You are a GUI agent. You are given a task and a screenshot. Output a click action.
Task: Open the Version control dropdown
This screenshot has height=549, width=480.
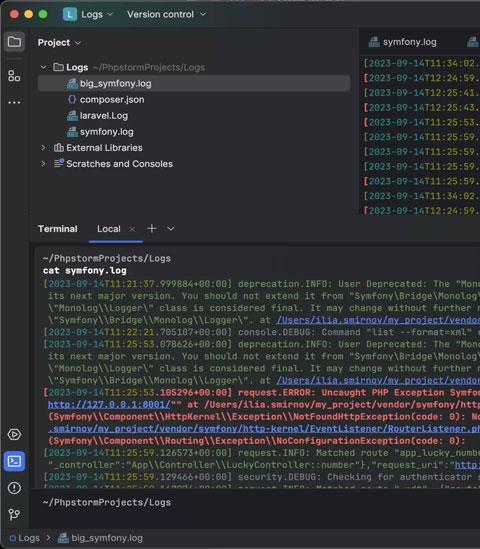click(x=166, y=14)
